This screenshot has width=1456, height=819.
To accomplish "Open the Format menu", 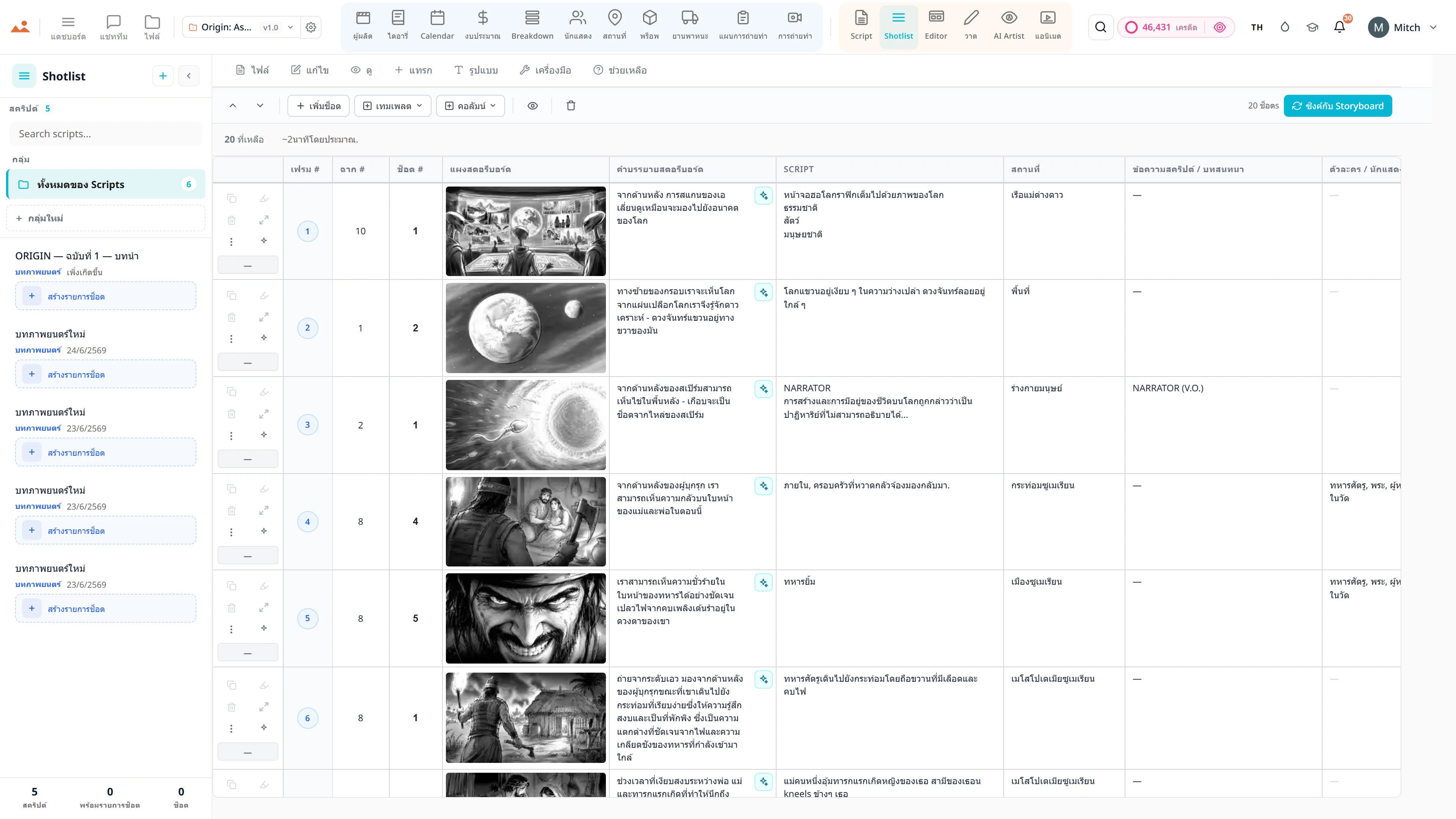I will point(476,70).
